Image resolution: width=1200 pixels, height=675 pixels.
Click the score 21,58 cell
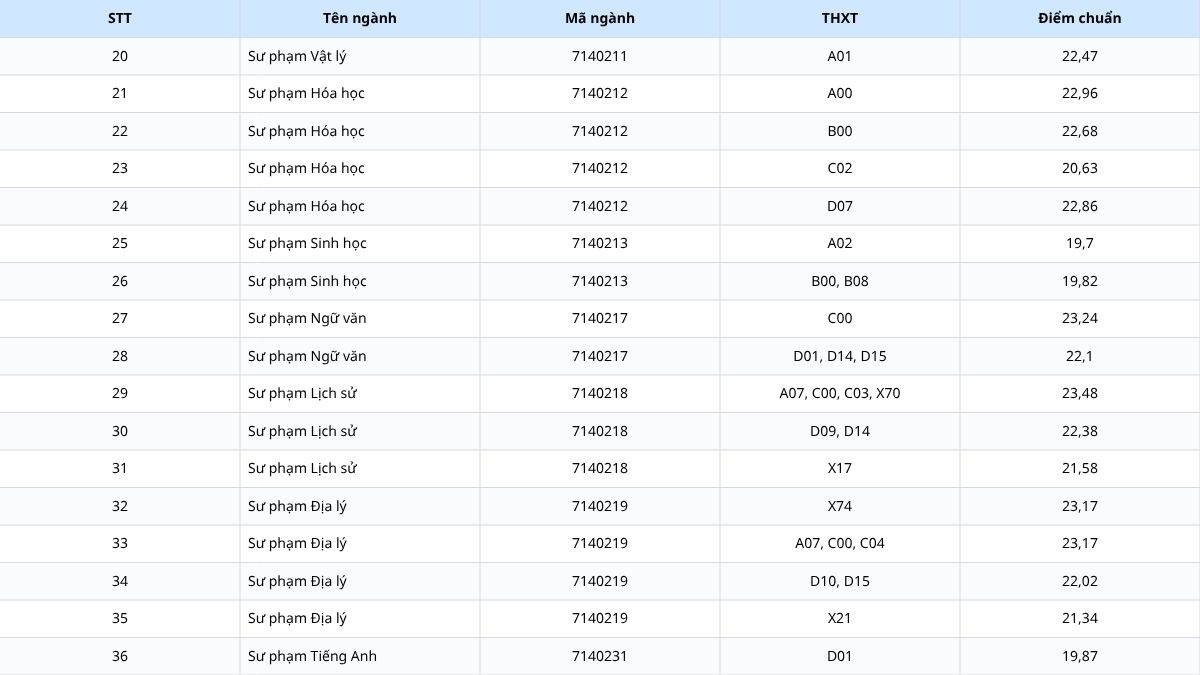click(1080, 468)
